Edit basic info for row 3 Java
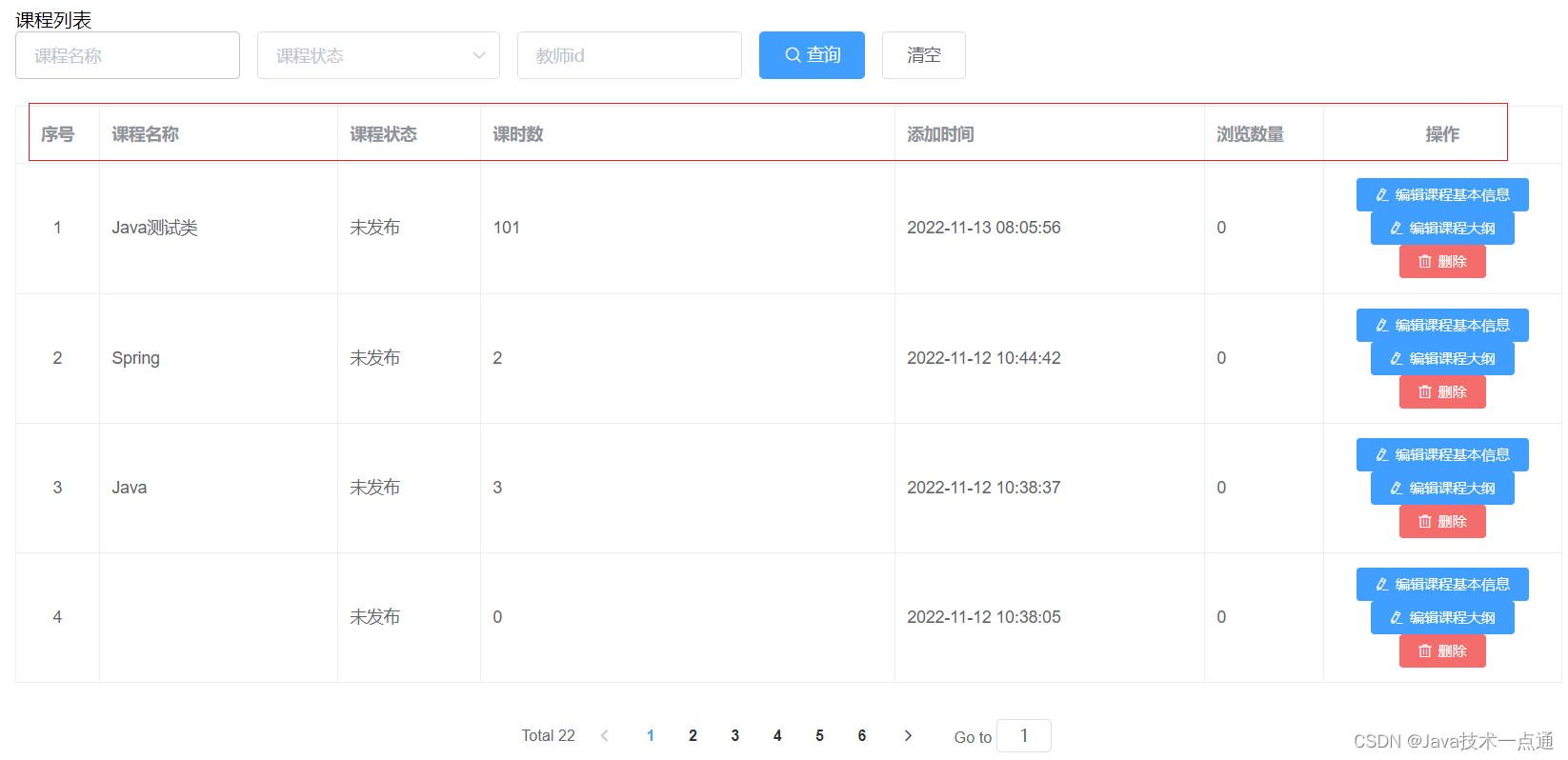Viewport: 1568px width, 760px height. point(1441,455)
